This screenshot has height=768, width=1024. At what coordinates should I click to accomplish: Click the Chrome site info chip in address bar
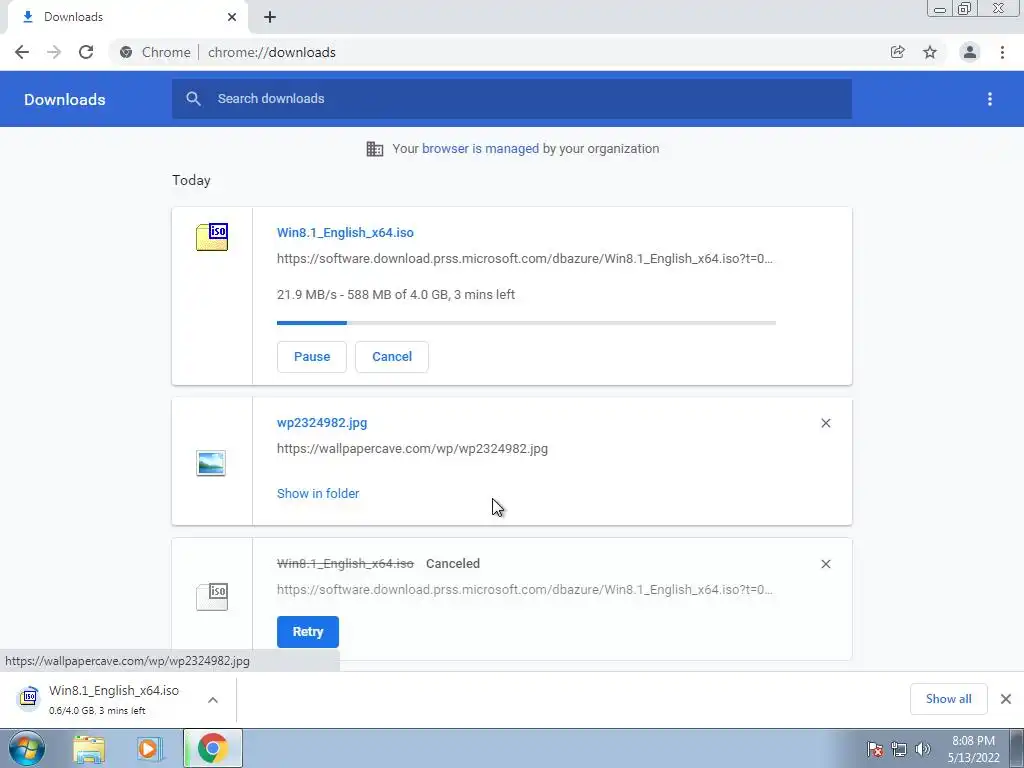pyautogui.click(x=156, y=52)
